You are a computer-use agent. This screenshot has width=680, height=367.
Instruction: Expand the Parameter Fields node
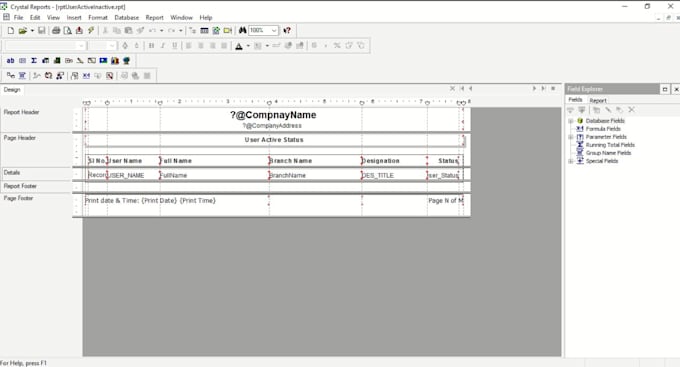(x=571, y=137)
